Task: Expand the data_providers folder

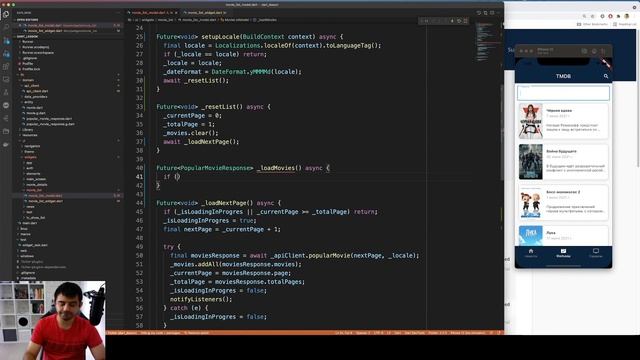Action: [x=35, y=97]
